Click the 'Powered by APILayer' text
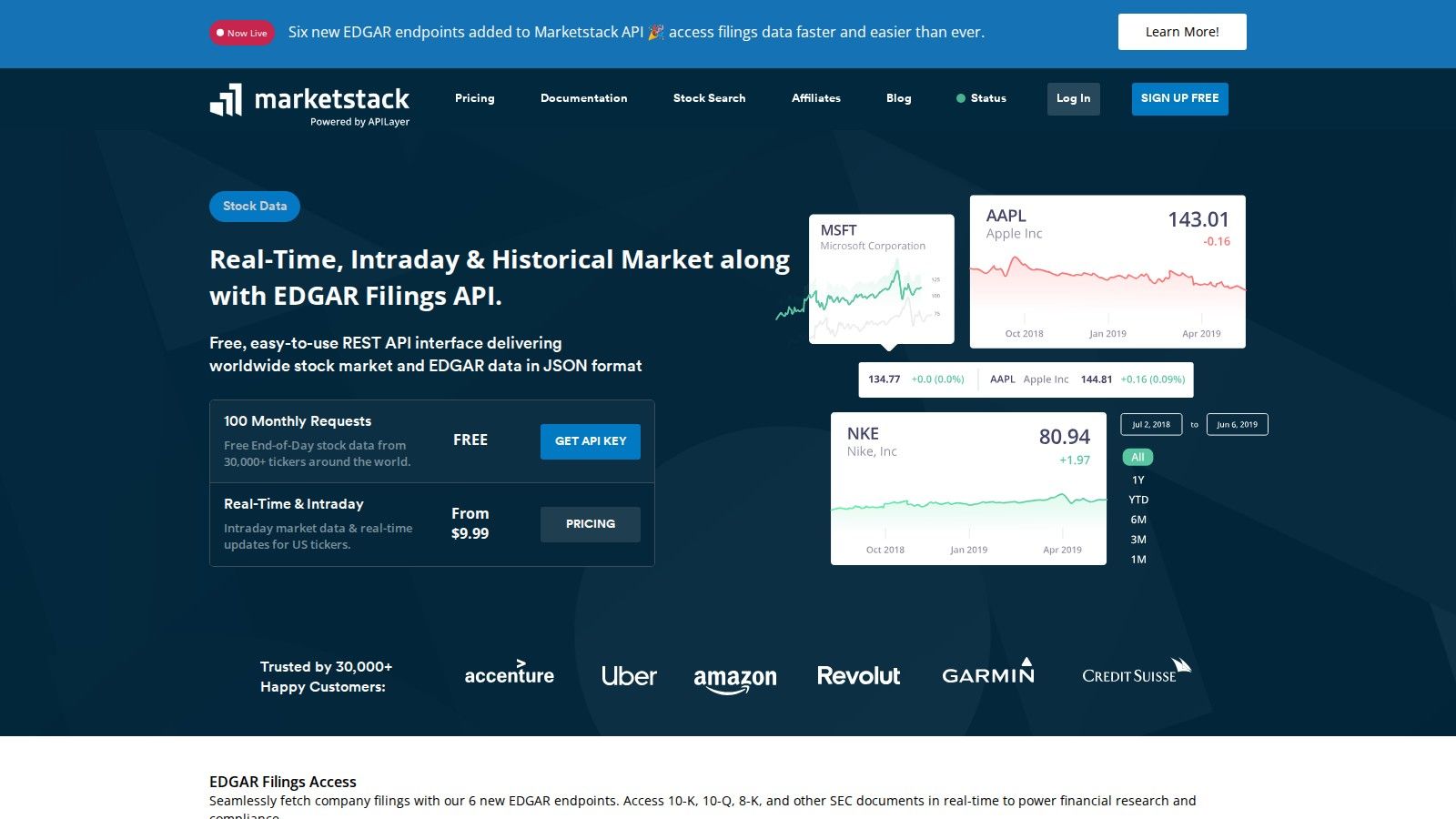 (359, 122)
